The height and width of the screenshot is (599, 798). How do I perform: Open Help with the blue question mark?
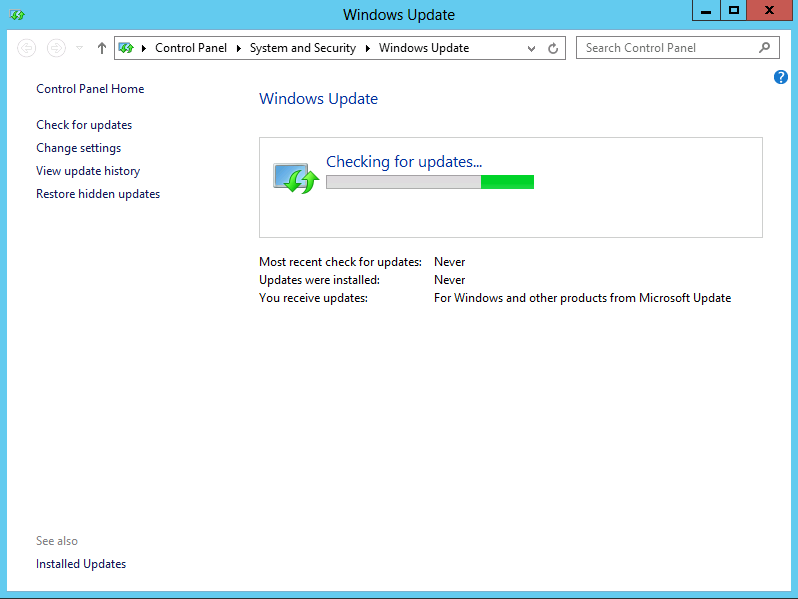pos(781,77)
